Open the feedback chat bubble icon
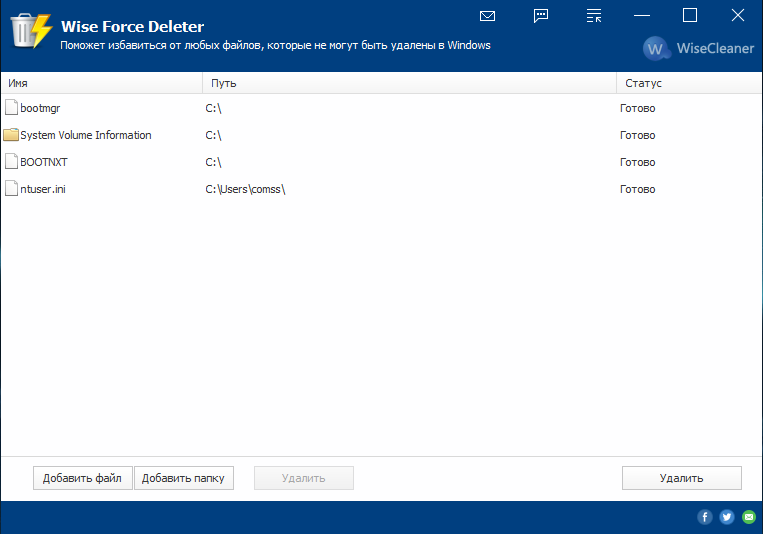Screen dimensions: 763x534 (x=541, y=16)
